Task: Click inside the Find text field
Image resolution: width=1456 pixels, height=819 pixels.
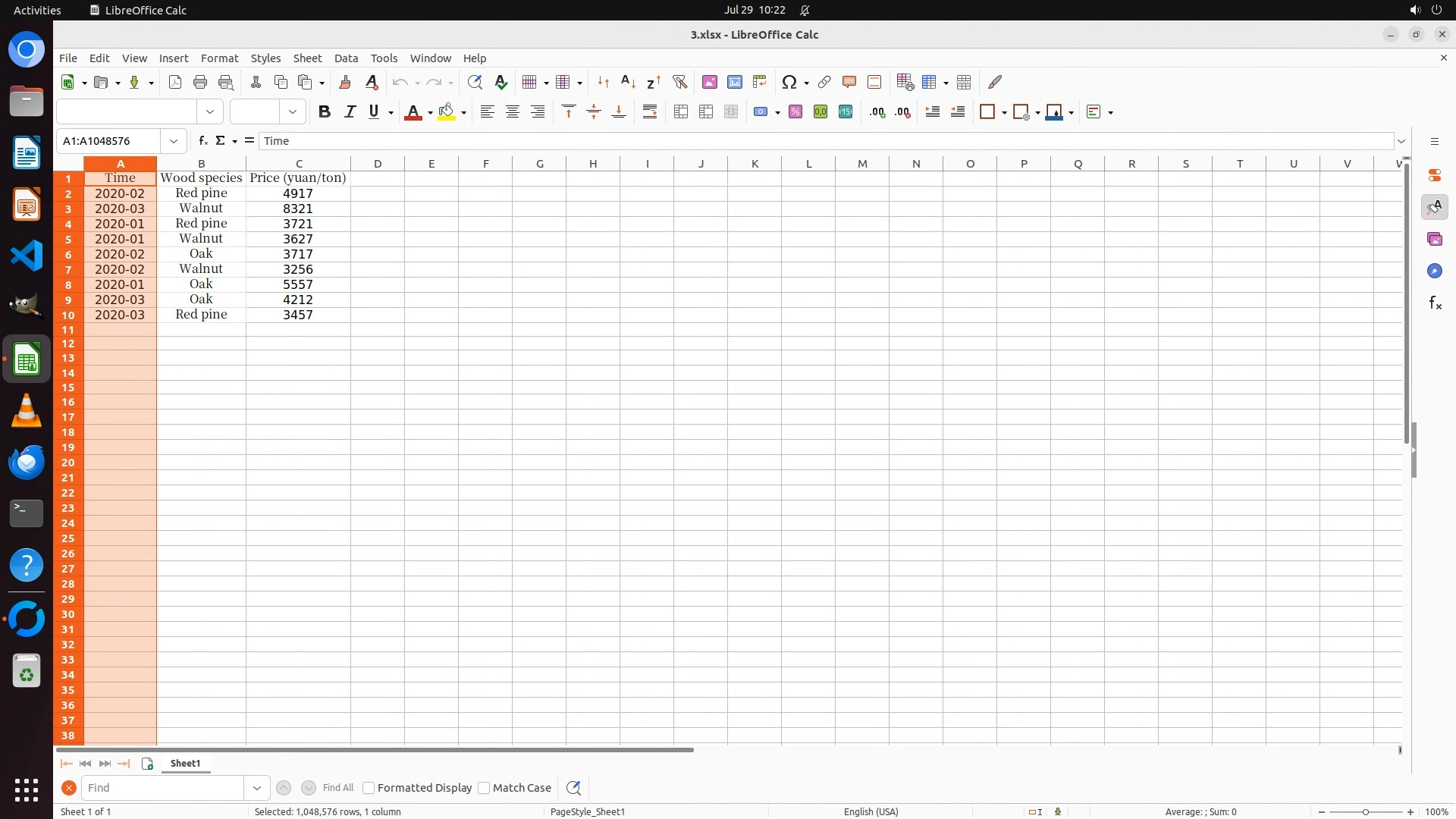Action: (162, 788)
